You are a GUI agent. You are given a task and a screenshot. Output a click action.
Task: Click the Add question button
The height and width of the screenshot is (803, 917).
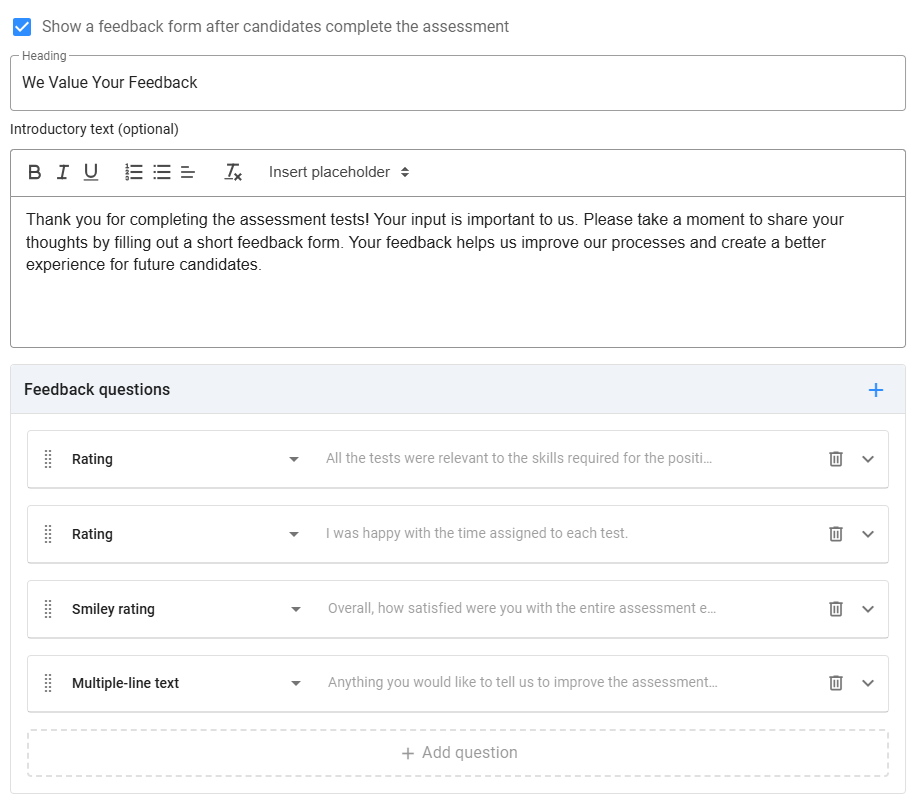pyautogui.click(x=458, y=752)
